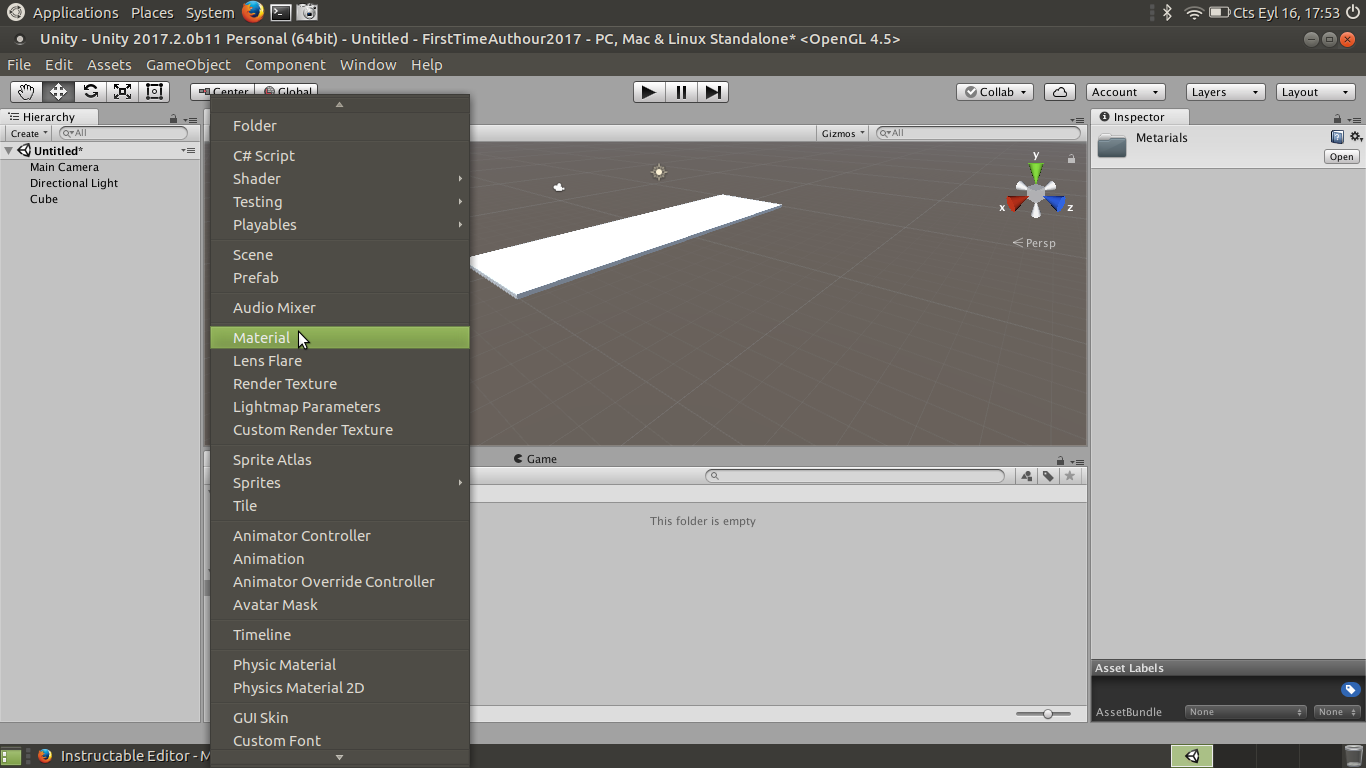Toggle the Project panel lock
Viewport: 1366px width, 768px height.
pyautogui.click(x=1062, y=459)
